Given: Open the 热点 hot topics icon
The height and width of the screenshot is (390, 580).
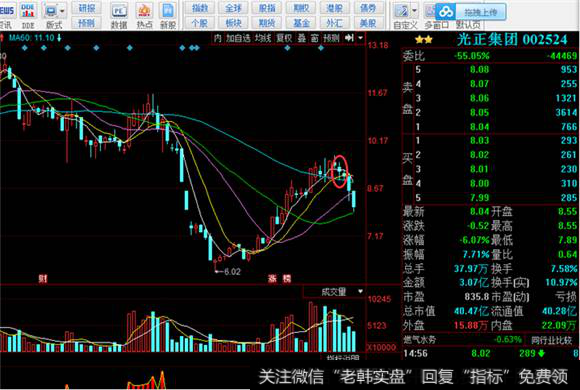Looking at the screenshot, I should pos(145,11).
